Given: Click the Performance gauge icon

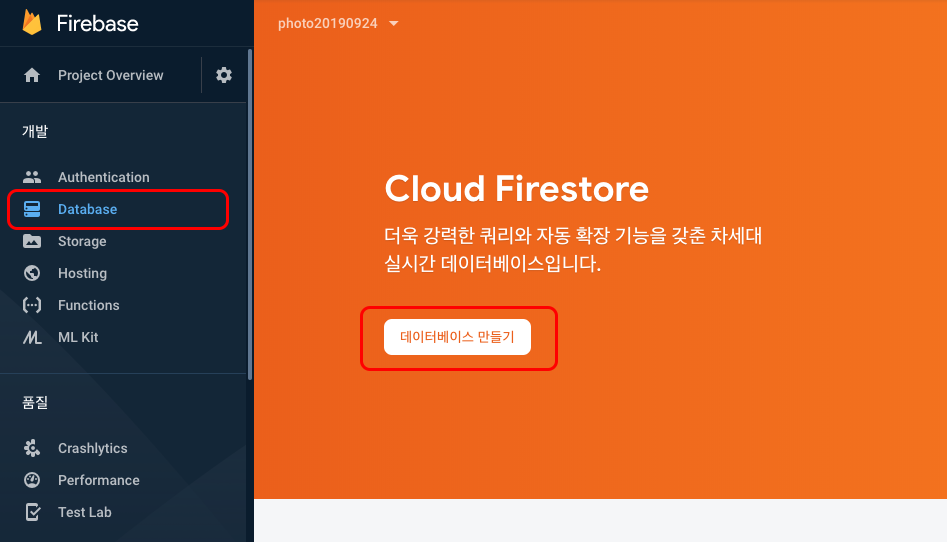Looking at the screenshot, I should pos(32,480).
